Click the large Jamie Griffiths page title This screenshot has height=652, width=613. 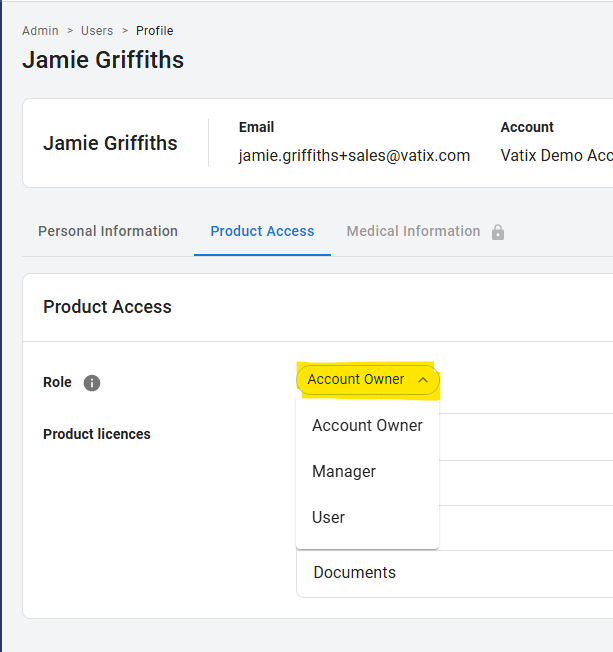point(103,60)
